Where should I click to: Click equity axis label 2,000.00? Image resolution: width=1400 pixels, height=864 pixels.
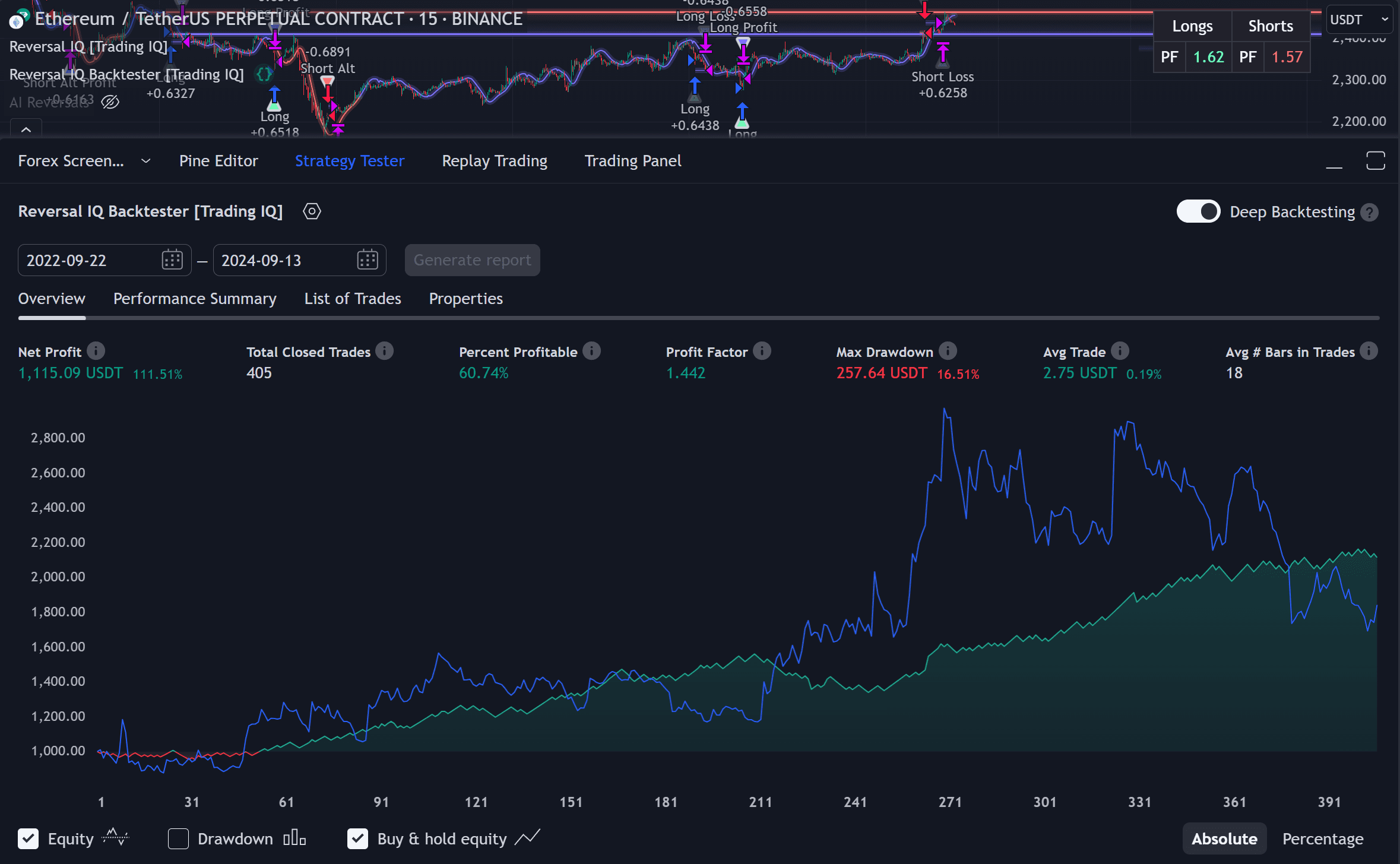(58, 577)
